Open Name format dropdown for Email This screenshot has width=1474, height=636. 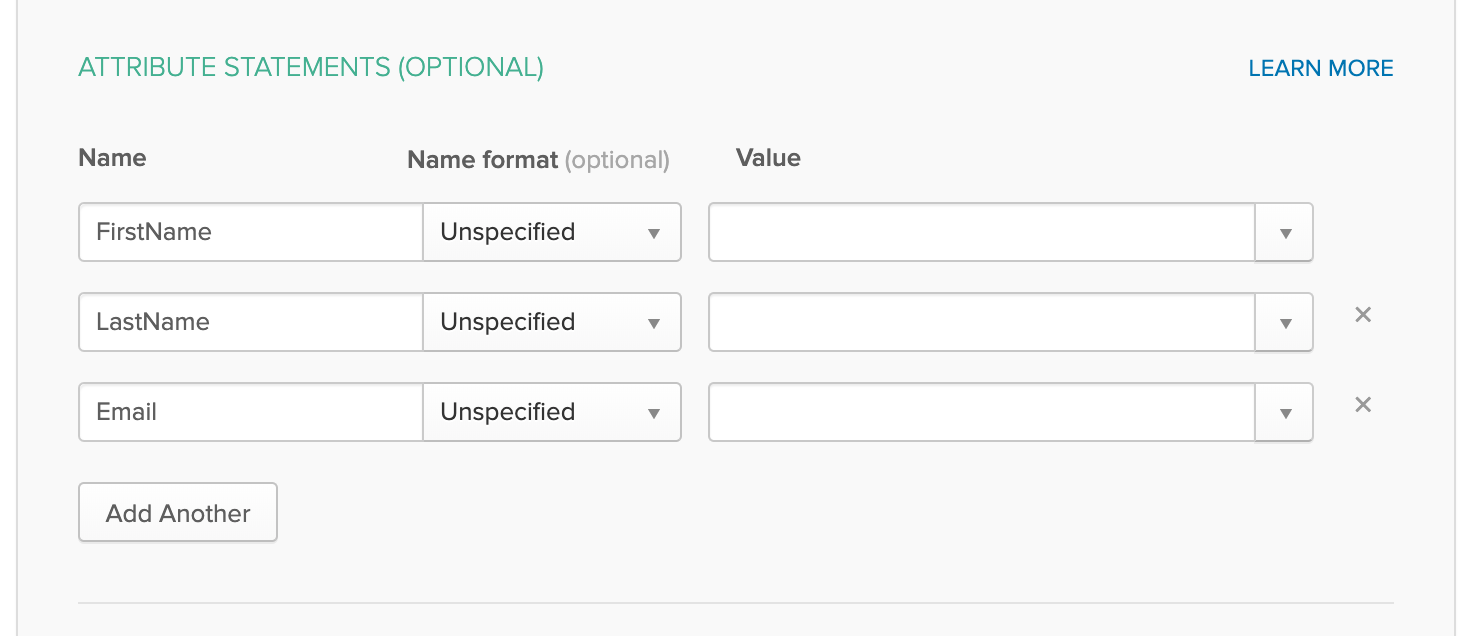pyautogui.click(x=552, y=412)
